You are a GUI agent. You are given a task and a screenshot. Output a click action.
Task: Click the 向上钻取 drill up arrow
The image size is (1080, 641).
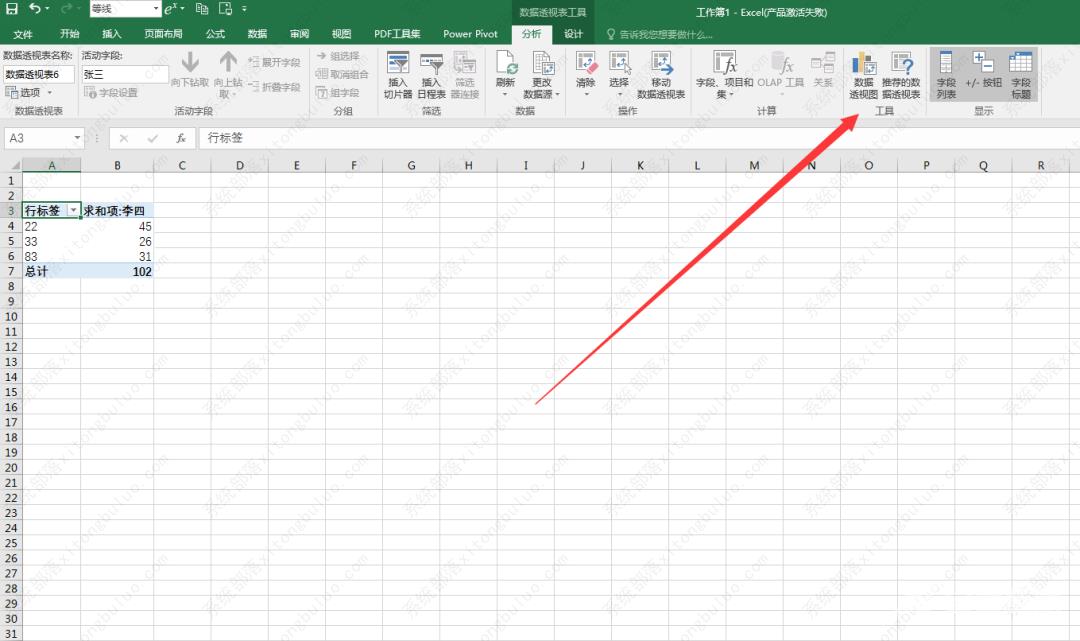point(228,73)
